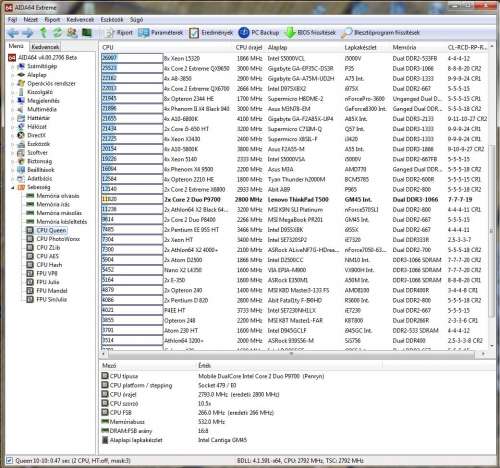Open the Riport menu
The height and width of the screenshot is (468, 500).
(x=52, y=20)
